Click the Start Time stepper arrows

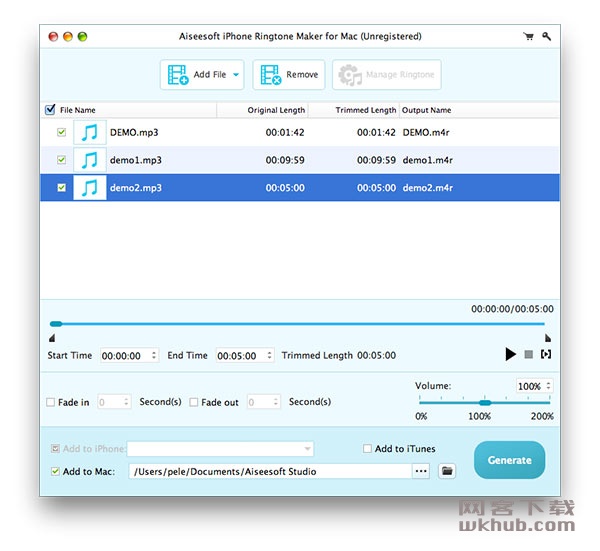click(x=154, y=355)
